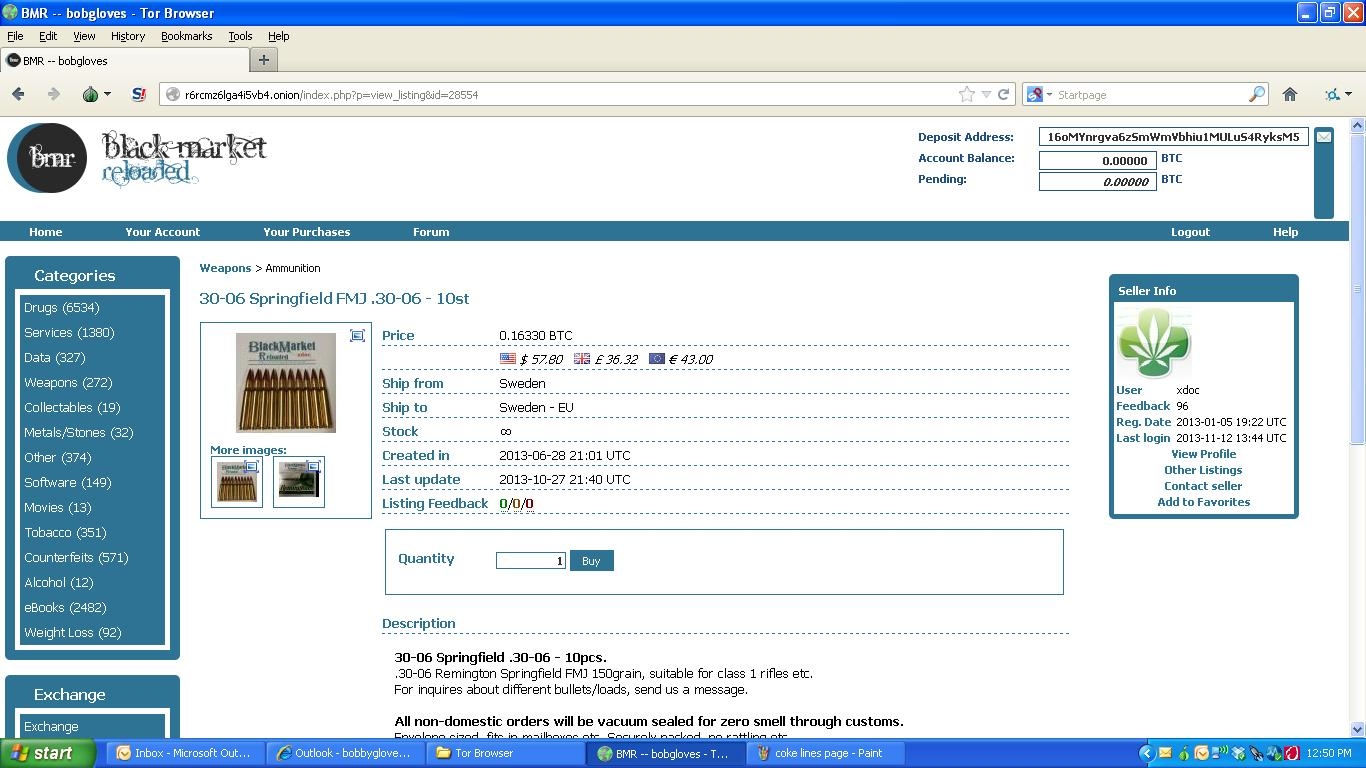Viewport: 1366px width, 768px height.
Task: Open a new tab with the plus button
Action: (x=263, y=60)
